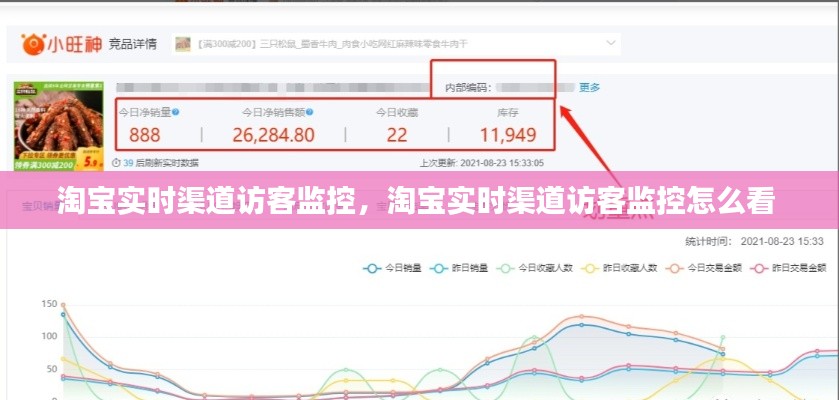Click the 小旺神 logo icon
The image size is (839, 400).
click(x=33, y=45)
